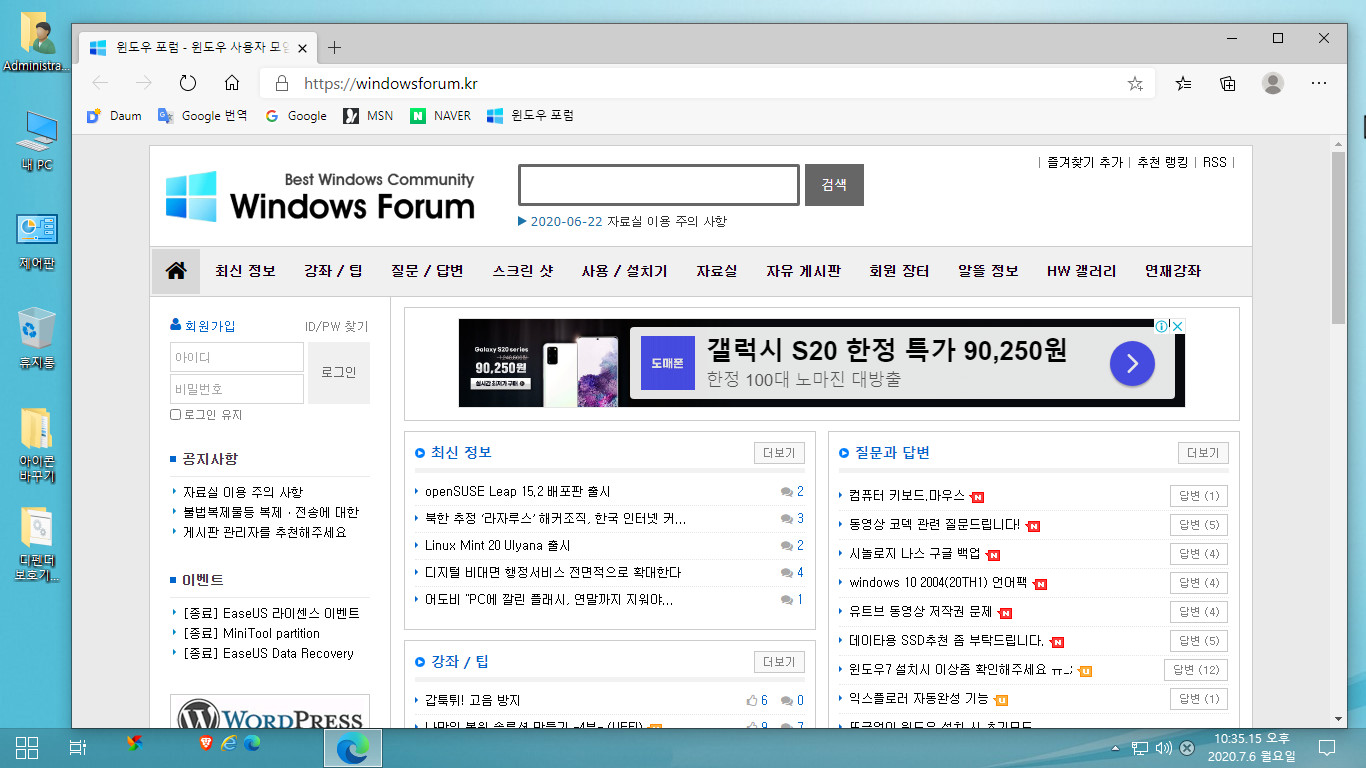Open Task View on taskbar
The width and height of the screenshot is (1366, 768).
coord(79,747)
